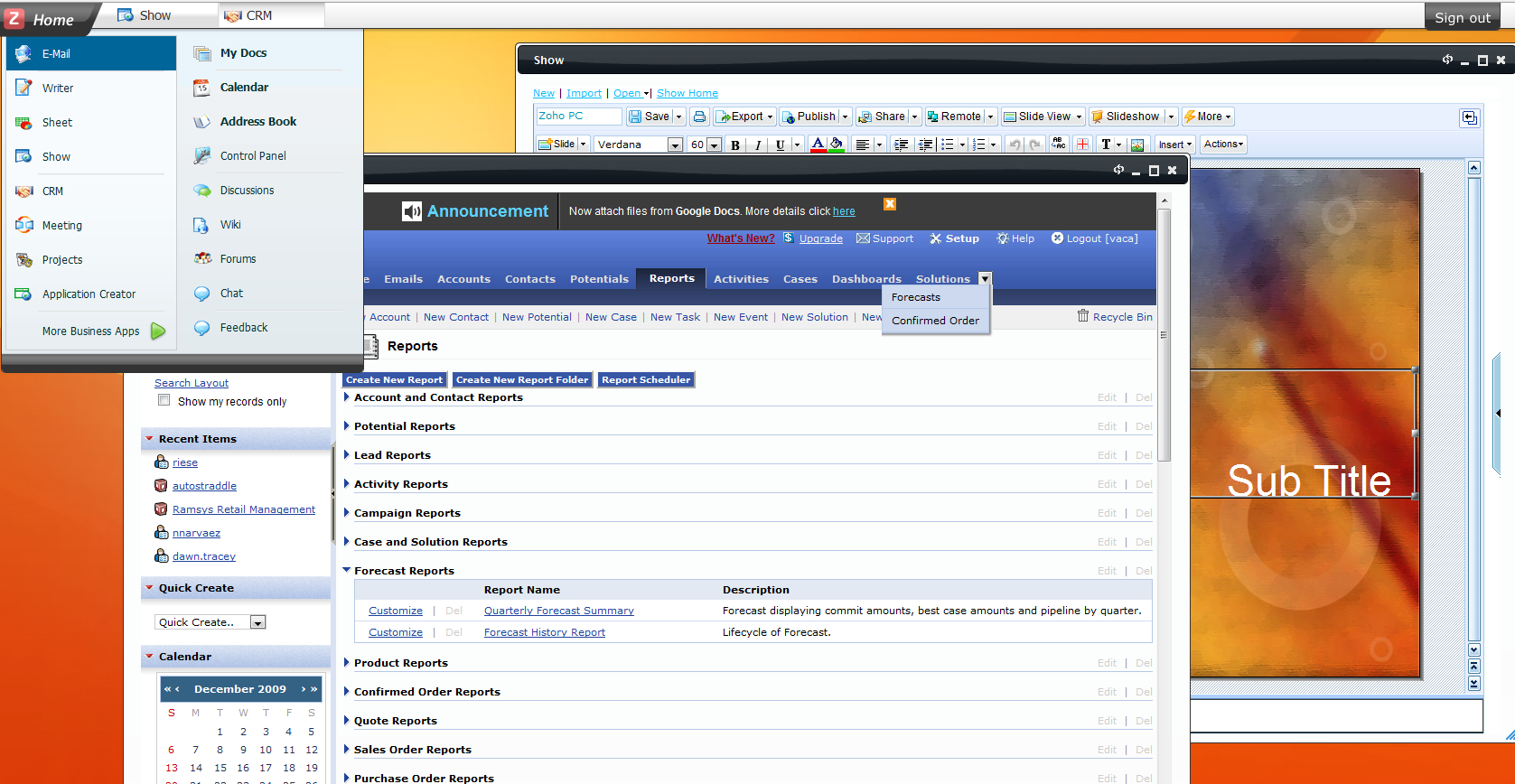Open the Recycle Bin
This screenshot has width=1515, height=784.
tap(1115, 317)
